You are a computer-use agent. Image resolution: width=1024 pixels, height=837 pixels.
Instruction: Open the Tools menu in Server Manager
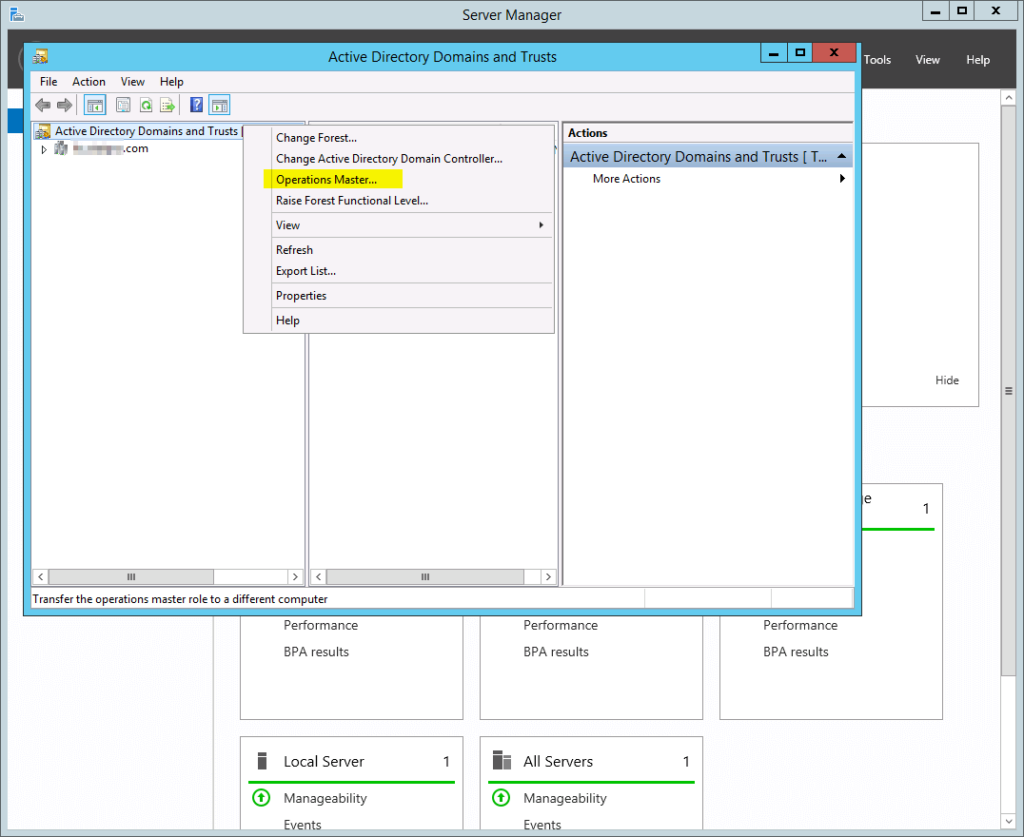pos(877,59)
